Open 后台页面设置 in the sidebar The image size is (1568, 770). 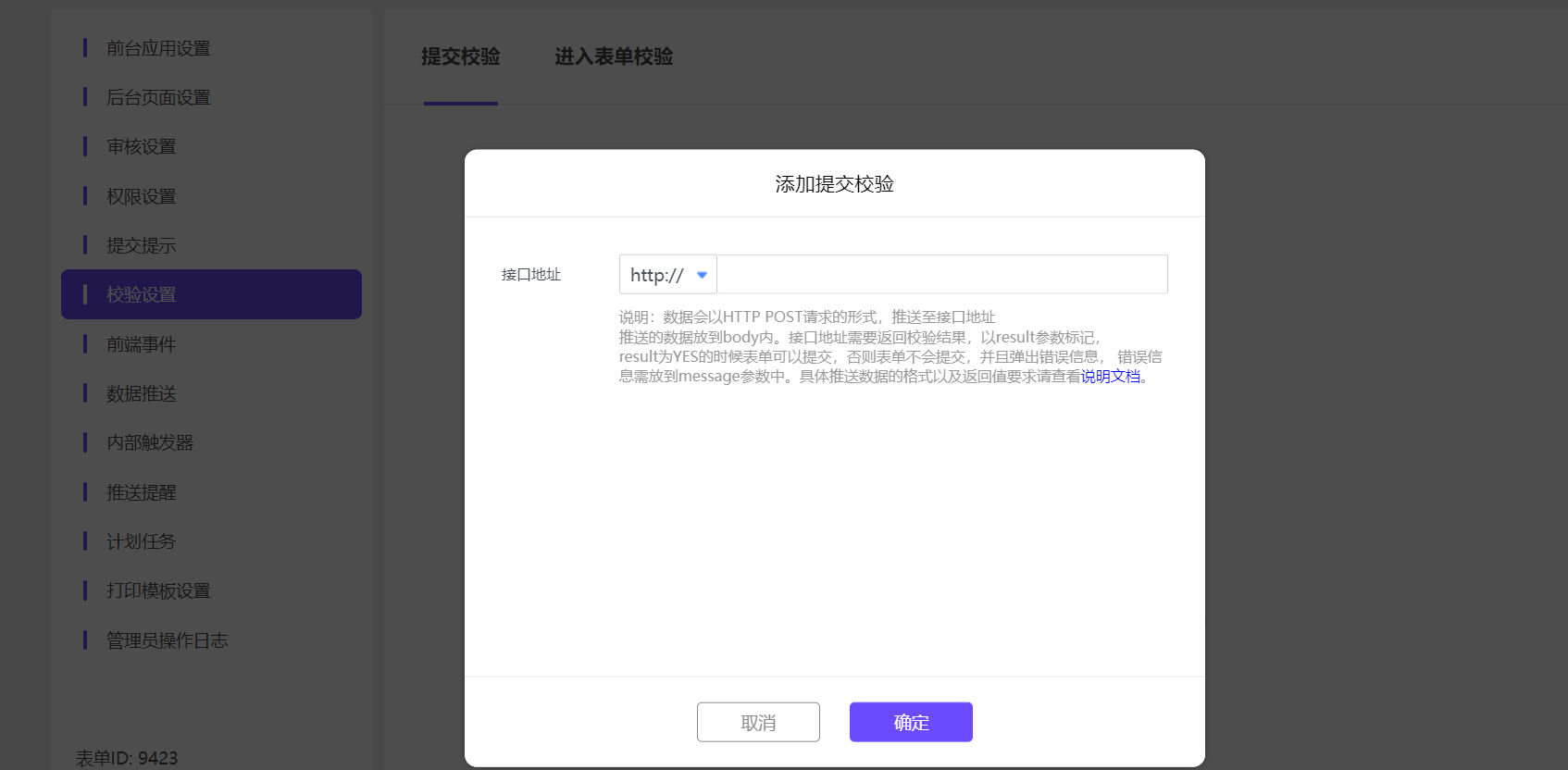(158, 97)
